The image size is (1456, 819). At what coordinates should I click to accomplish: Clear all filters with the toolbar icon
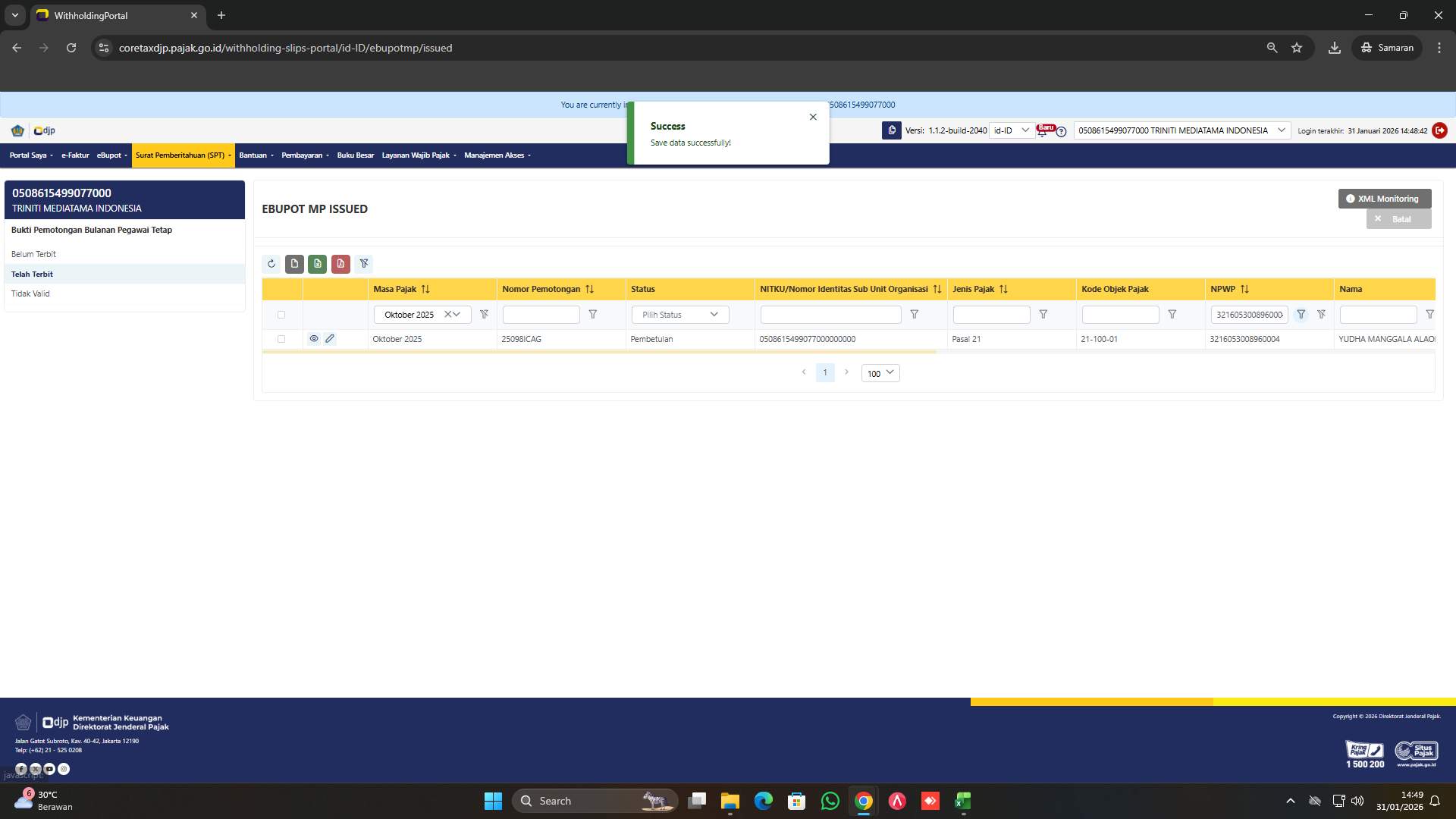click(x=364, y=263)
